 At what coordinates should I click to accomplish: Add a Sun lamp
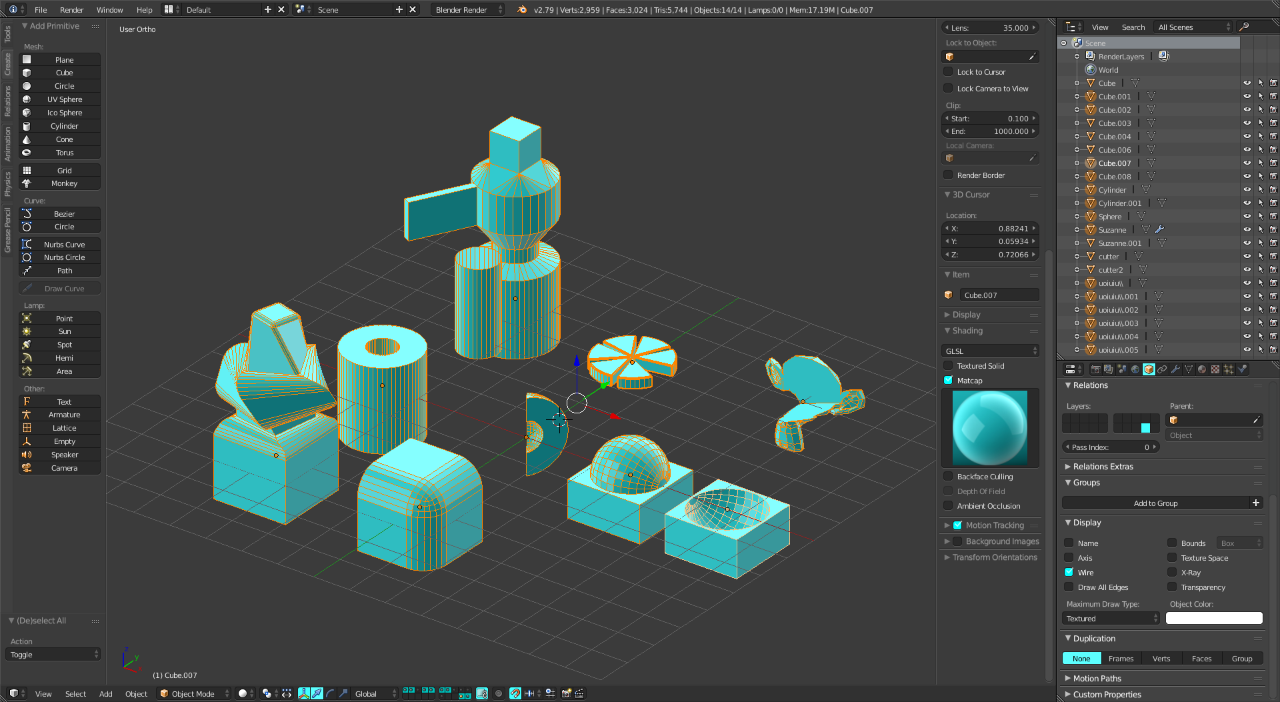(62, 331)
